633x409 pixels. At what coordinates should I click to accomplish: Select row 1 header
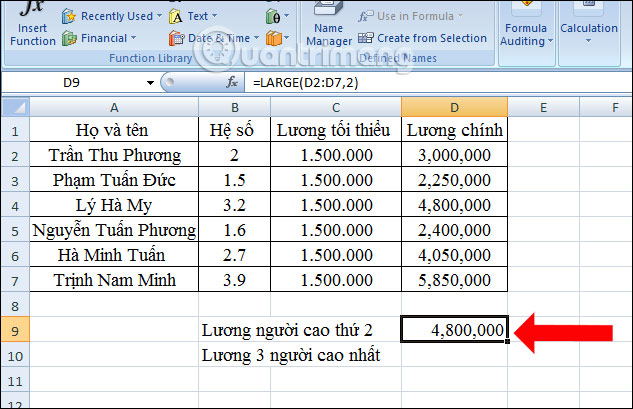[15, 130]
